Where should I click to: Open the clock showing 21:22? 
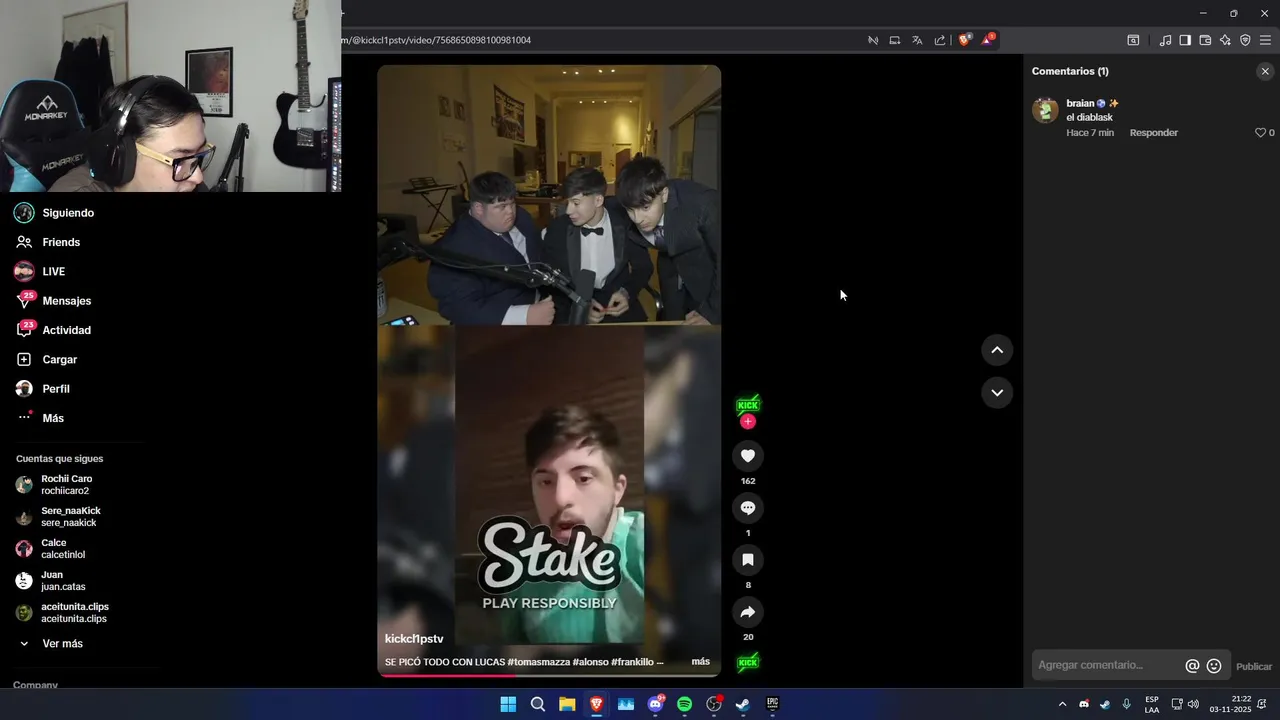1230,704
